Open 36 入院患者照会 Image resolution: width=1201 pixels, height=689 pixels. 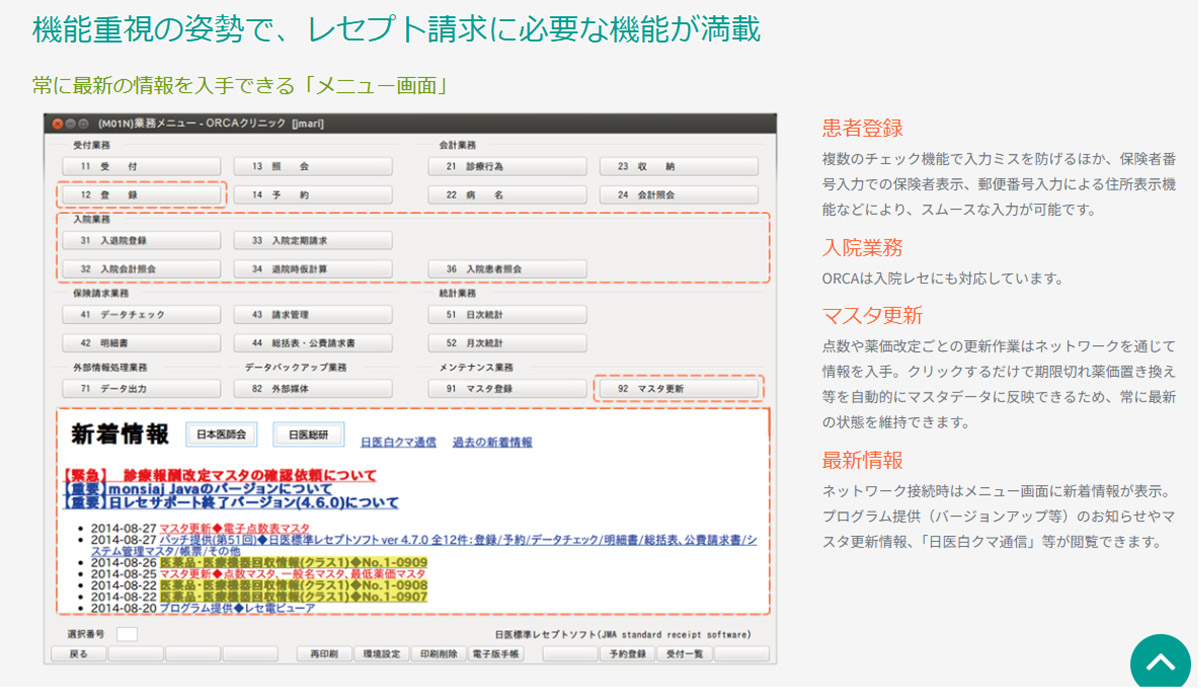pyautogui.click(x=507, y=269)
